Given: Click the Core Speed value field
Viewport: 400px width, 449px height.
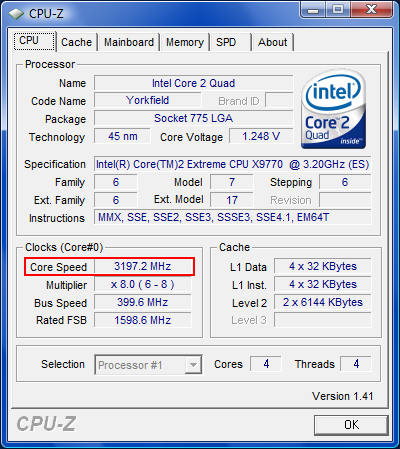Looking at the screenshot, I should click(143, 266).
